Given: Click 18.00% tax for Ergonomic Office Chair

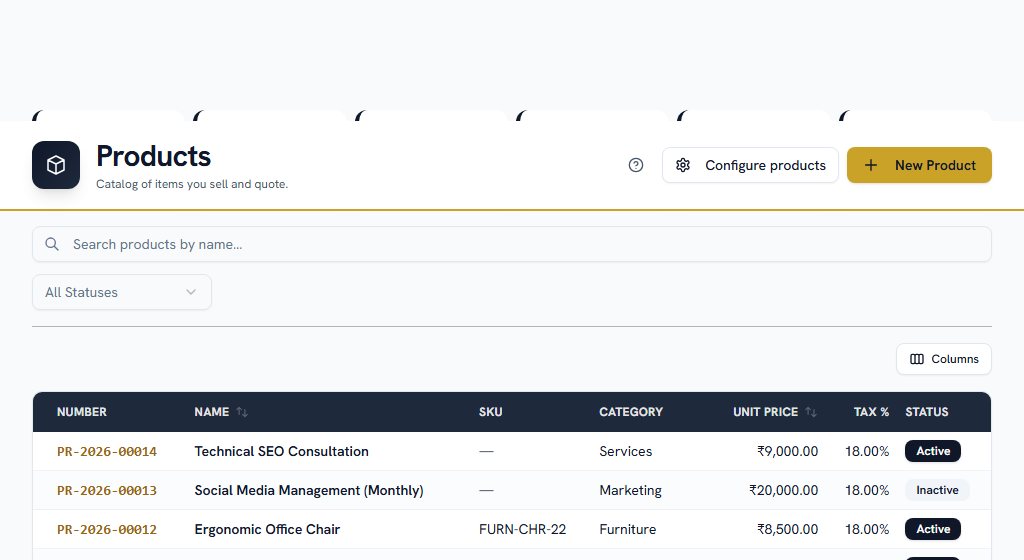Looking at the screenshot, I should [867, 529].
